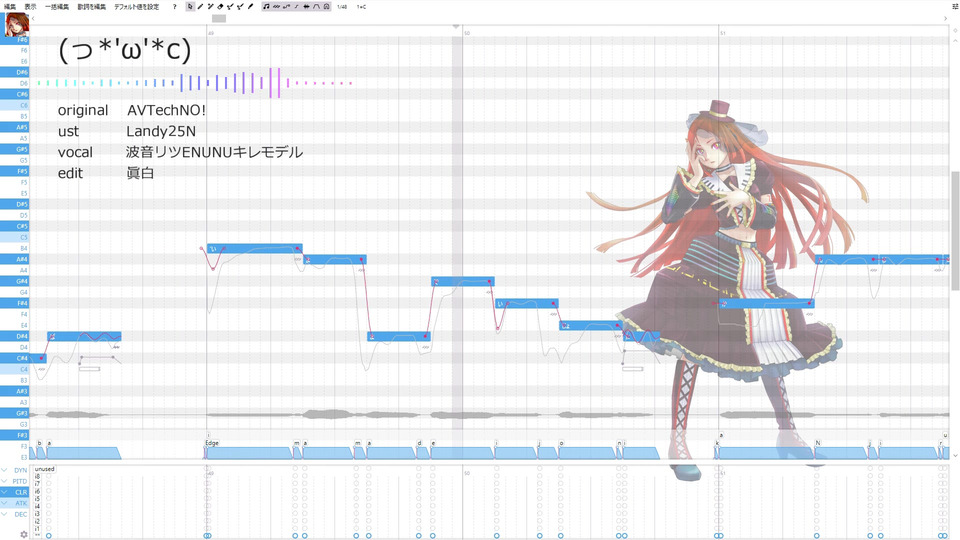Click the A#4 piano key
The image size is (960, 540).
15,259
